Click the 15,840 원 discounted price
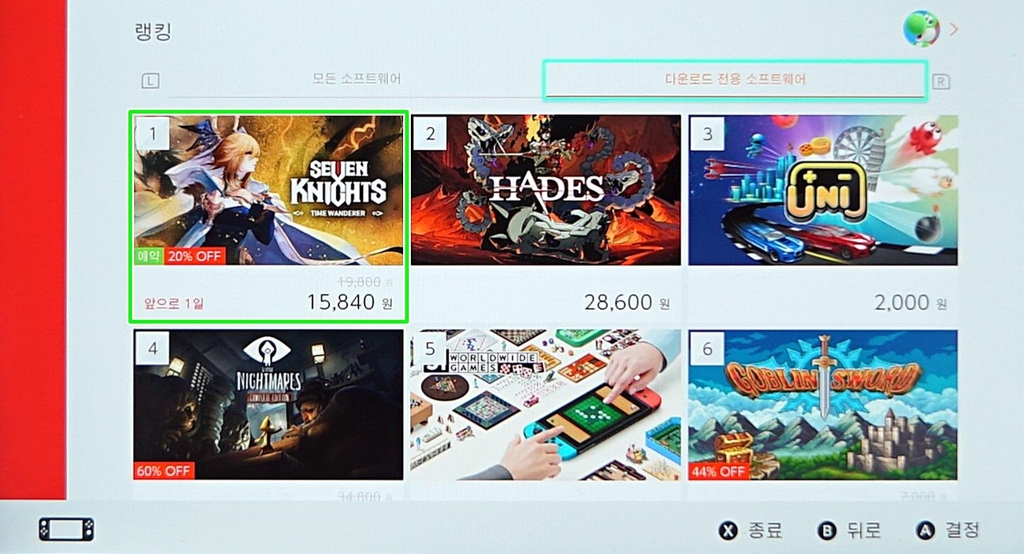The image size is (1024, 554). 350,302
